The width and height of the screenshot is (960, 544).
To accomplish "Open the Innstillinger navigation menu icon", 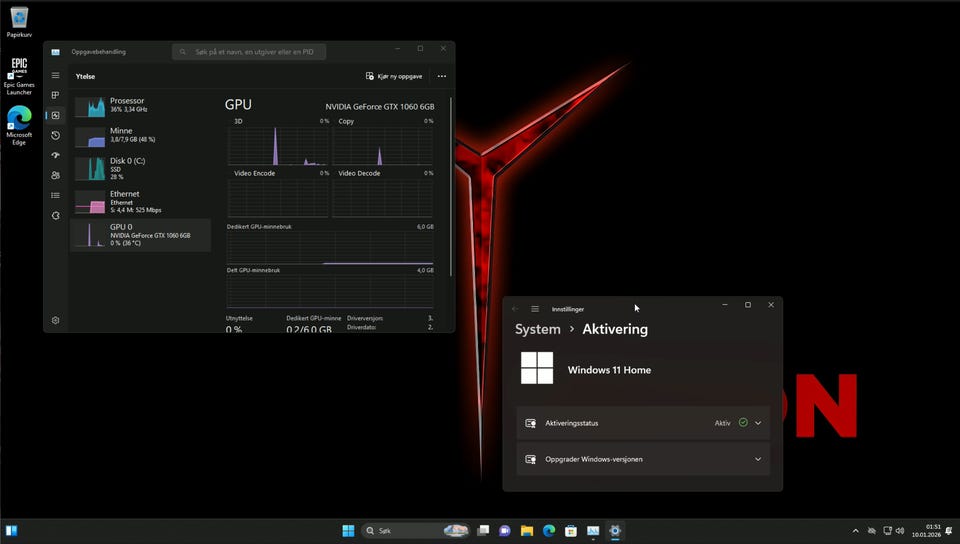I will pyautogui.click(x=535, y=309).
